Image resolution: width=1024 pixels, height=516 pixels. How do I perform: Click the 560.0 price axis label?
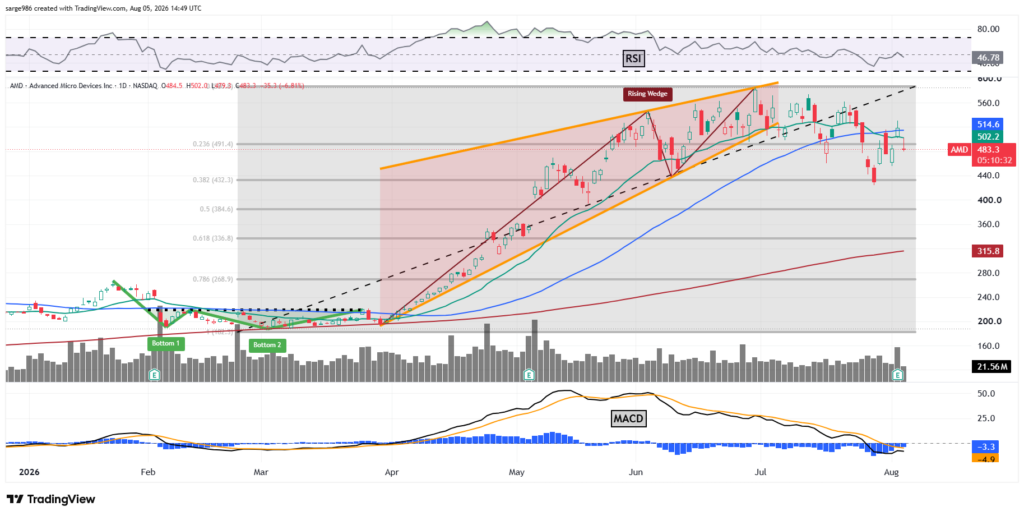tap(989, 103)
